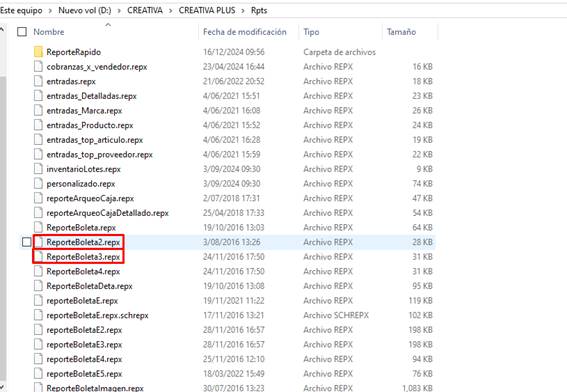
Task: Click file icon of reporteBoletaE.repx.schrepx
Action: pyautogui.click(x=38, y=315)
